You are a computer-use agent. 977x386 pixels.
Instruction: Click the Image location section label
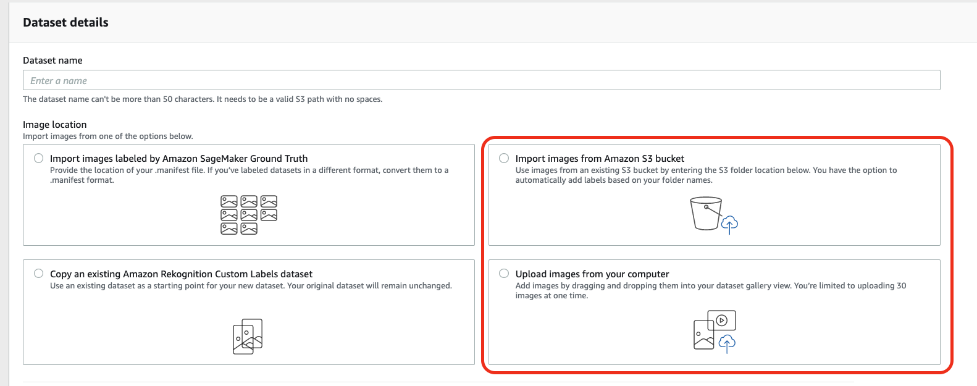(x=55, y=125)
